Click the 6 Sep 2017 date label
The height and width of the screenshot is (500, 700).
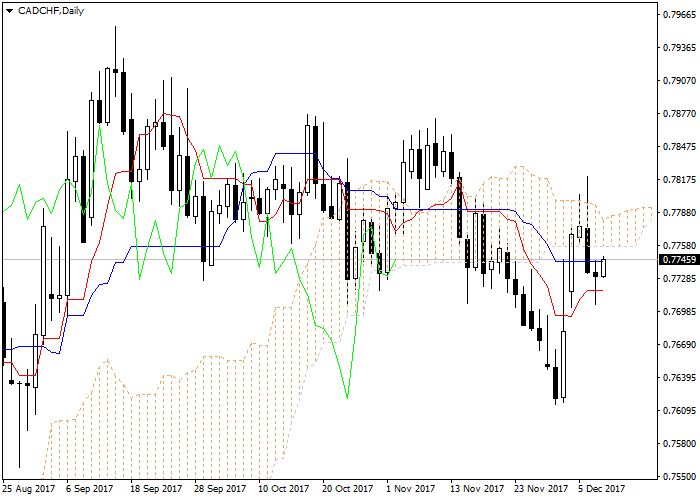click(90, 489)
